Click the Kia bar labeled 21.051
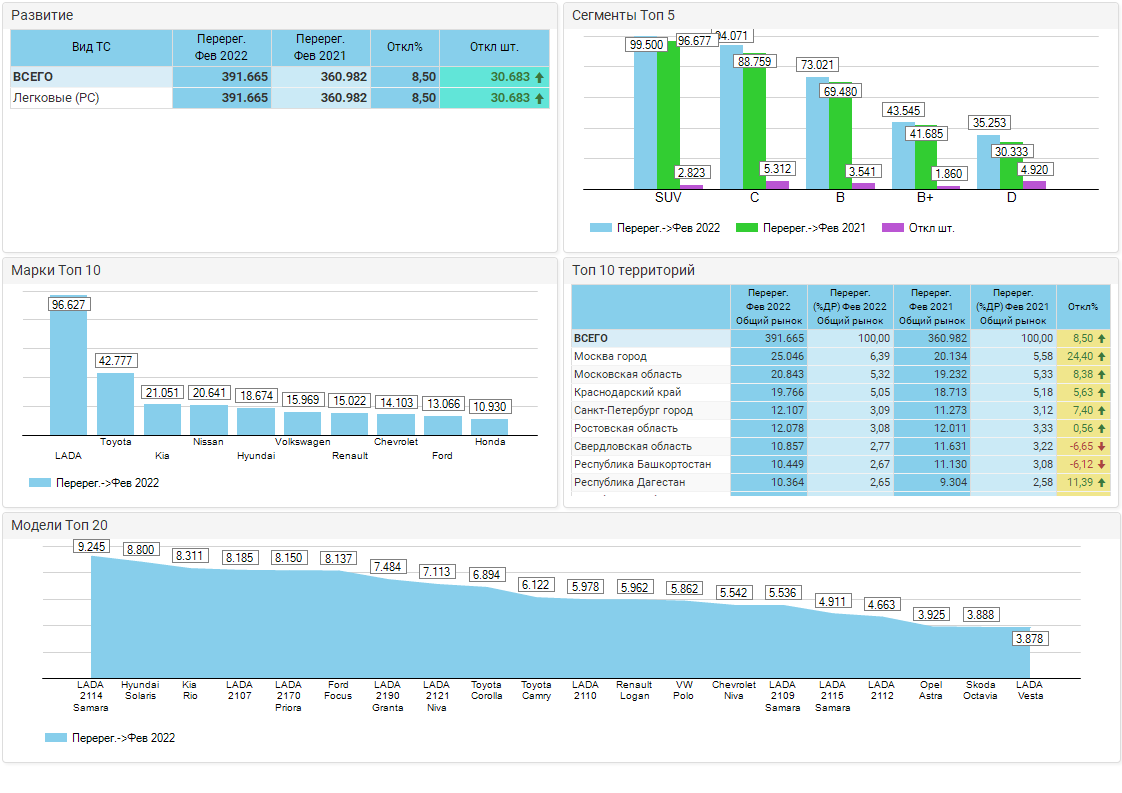This screenshot has height=793, width=1122. click(162, 419)
